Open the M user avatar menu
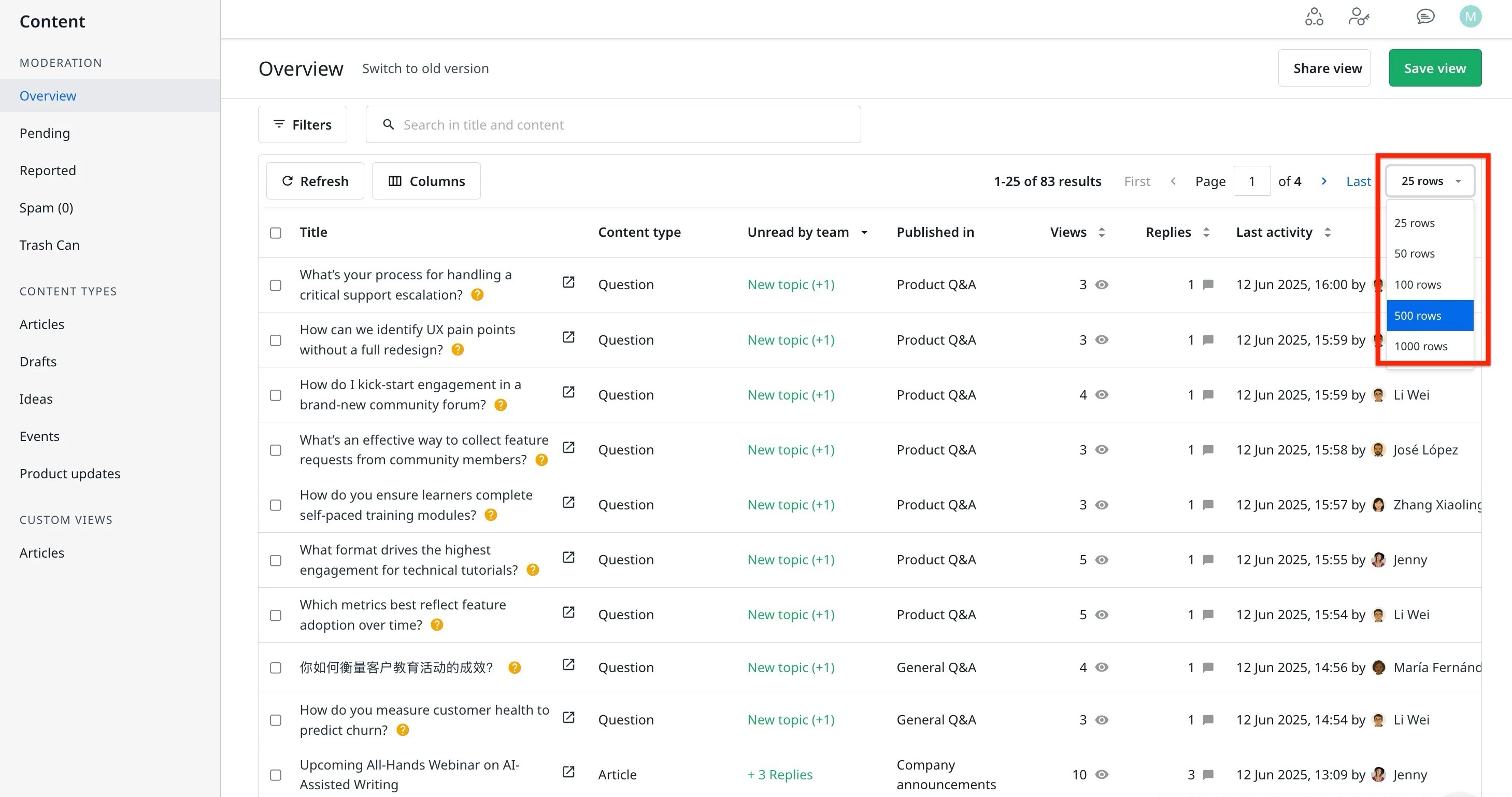 click(1470, 17)
